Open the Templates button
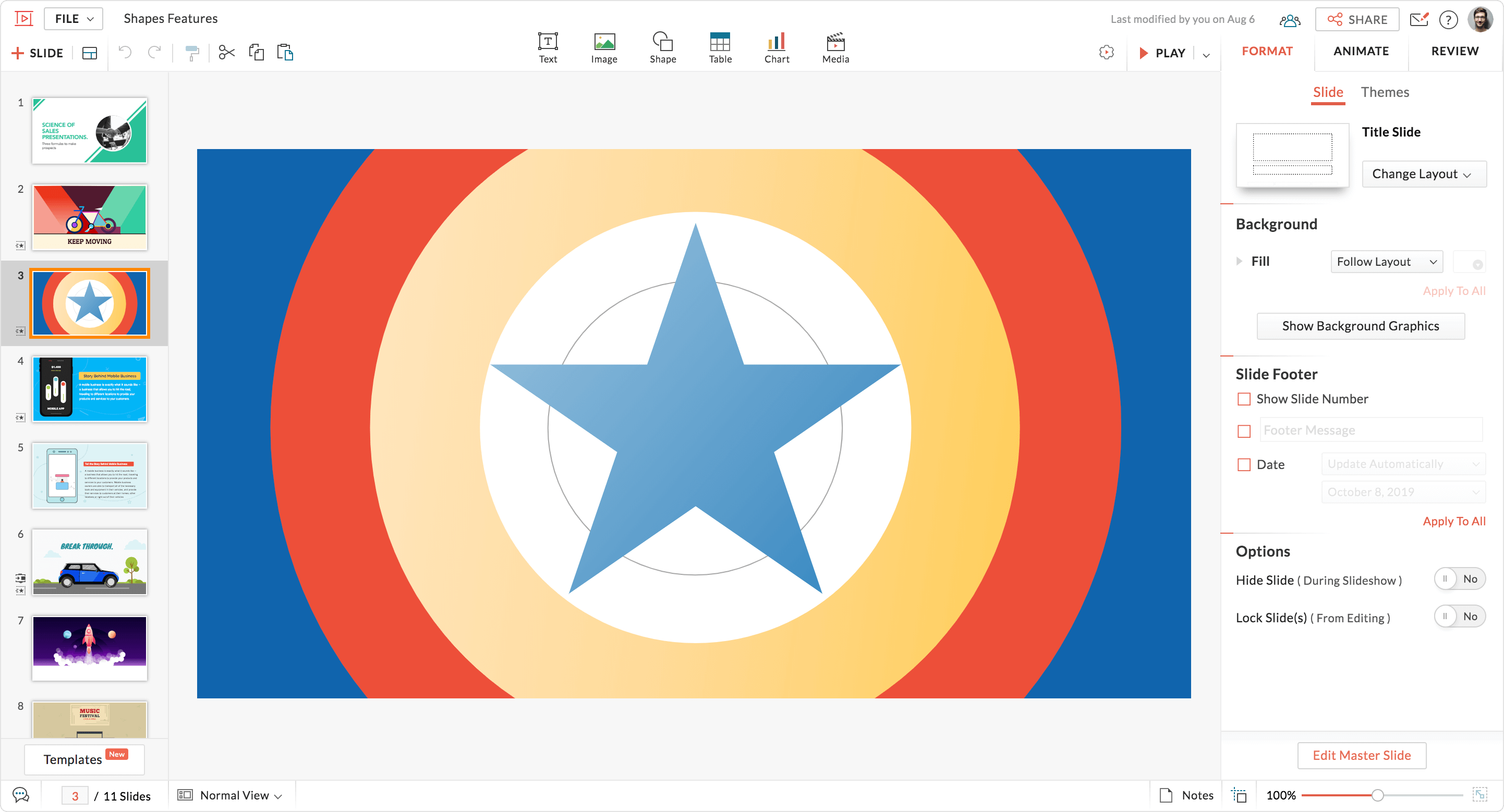 coord(84,759)
